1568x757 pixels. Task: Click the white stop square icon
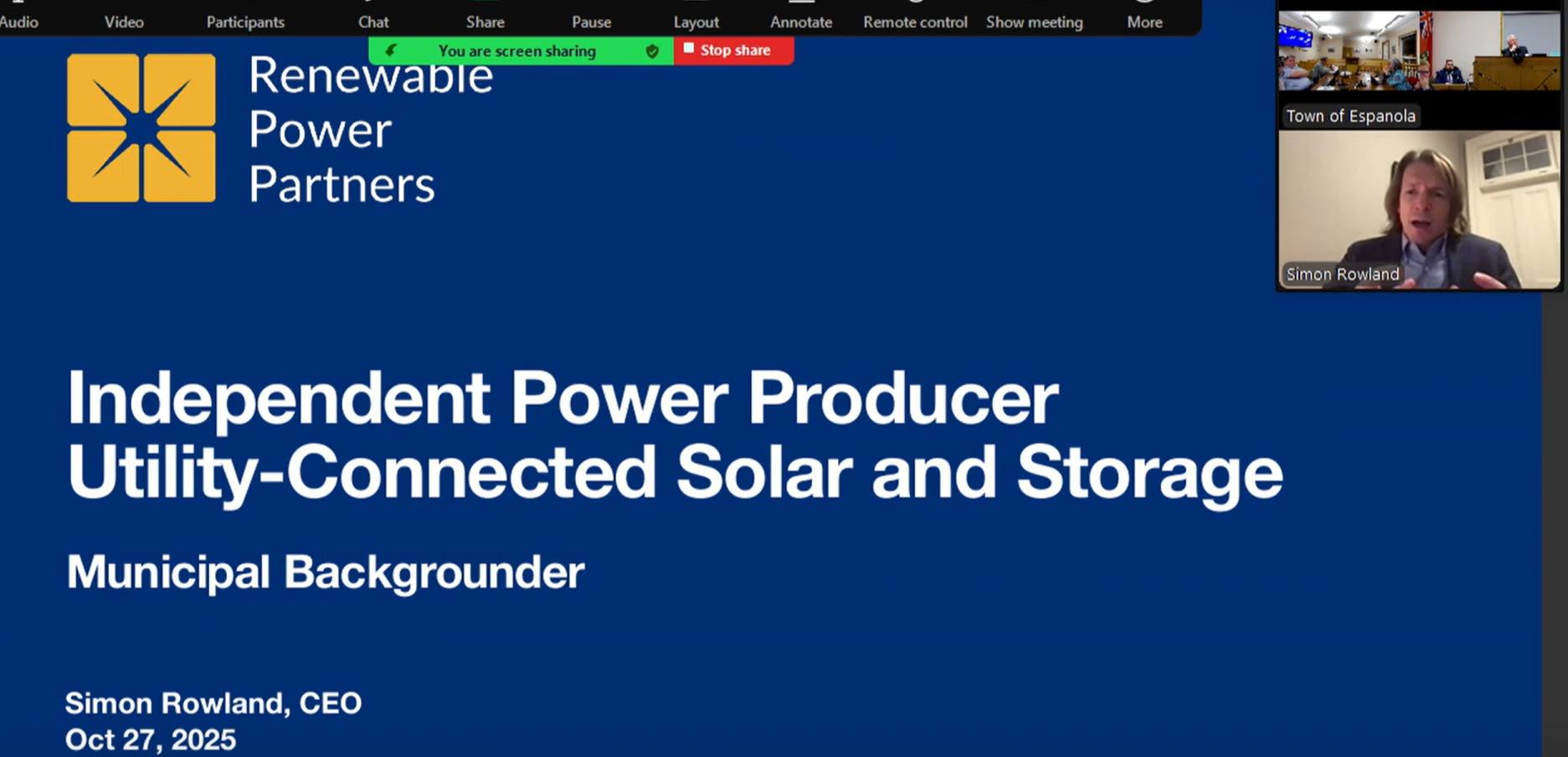688,49
